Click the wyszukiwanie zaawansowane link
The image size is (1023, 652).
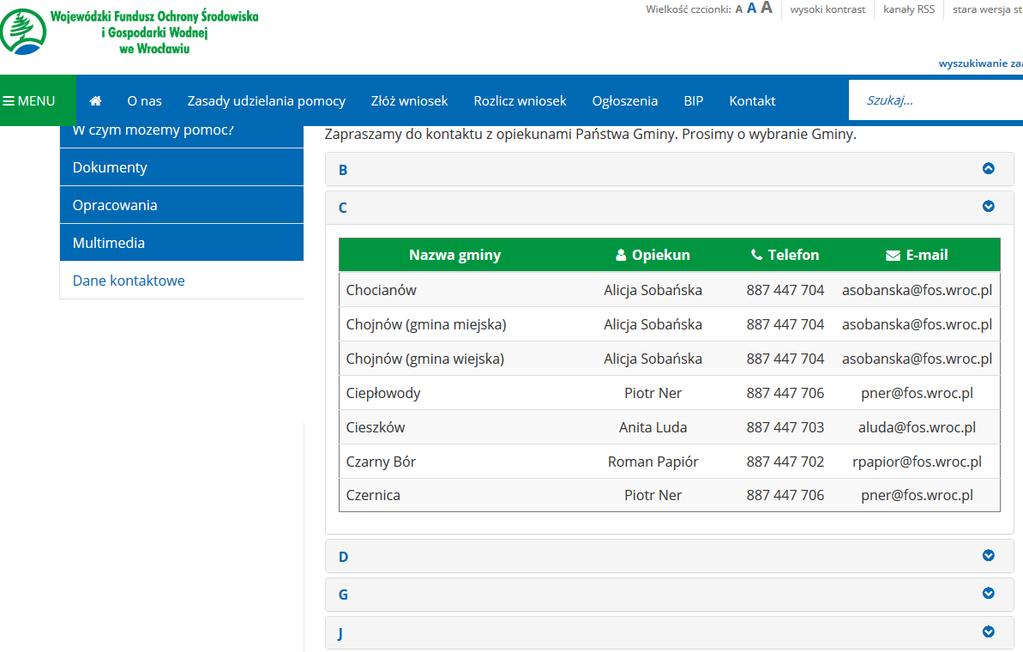pos(981,63)
